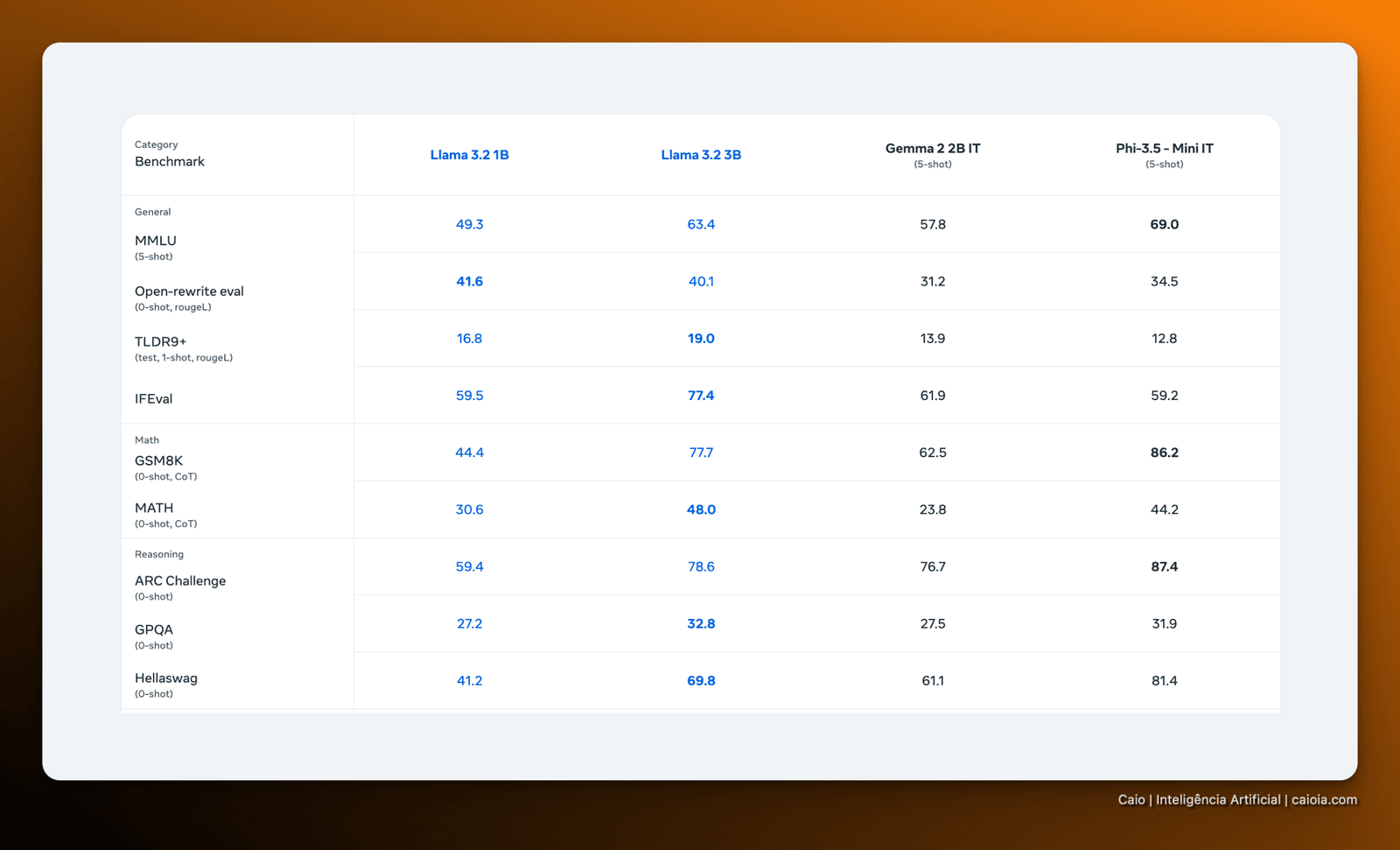This screenshot has width=1400, height=850.
Task: Click the IFEval benchmark label
Action: (x=153, y=399)
